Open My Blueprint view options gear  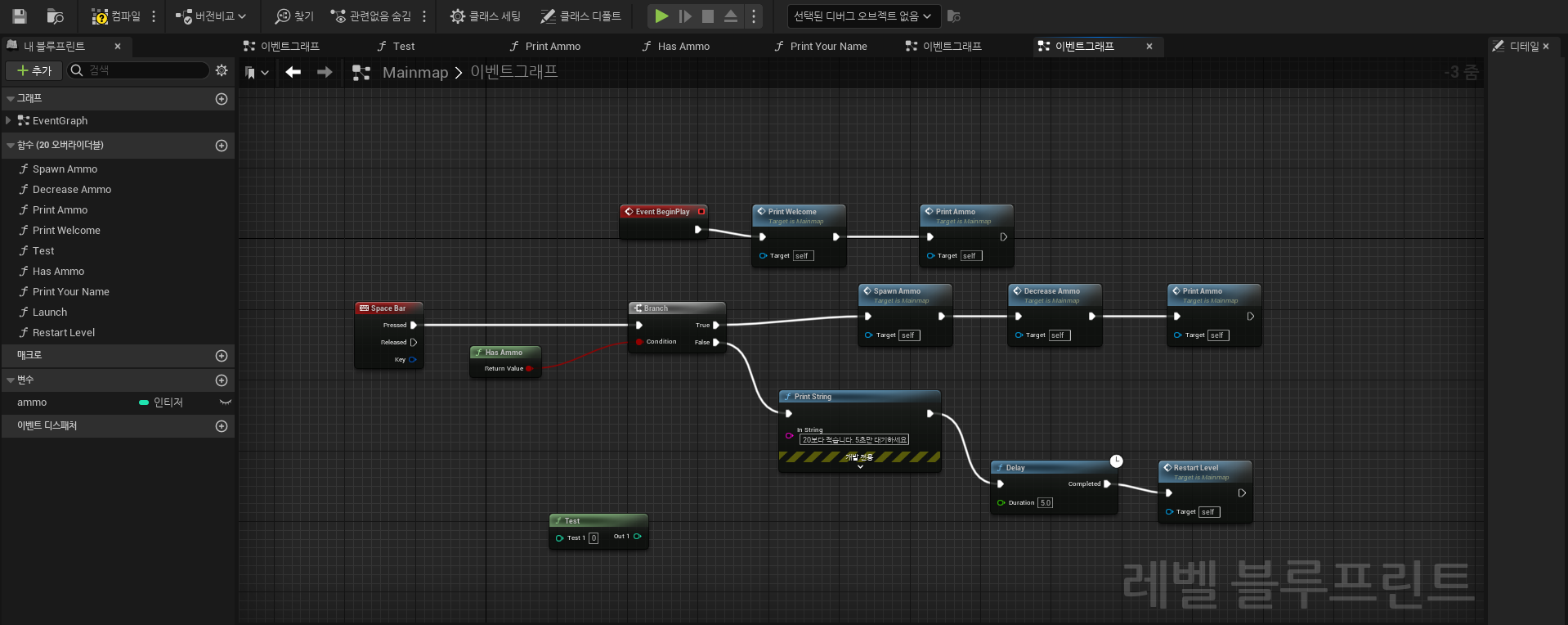coord(222,70)
